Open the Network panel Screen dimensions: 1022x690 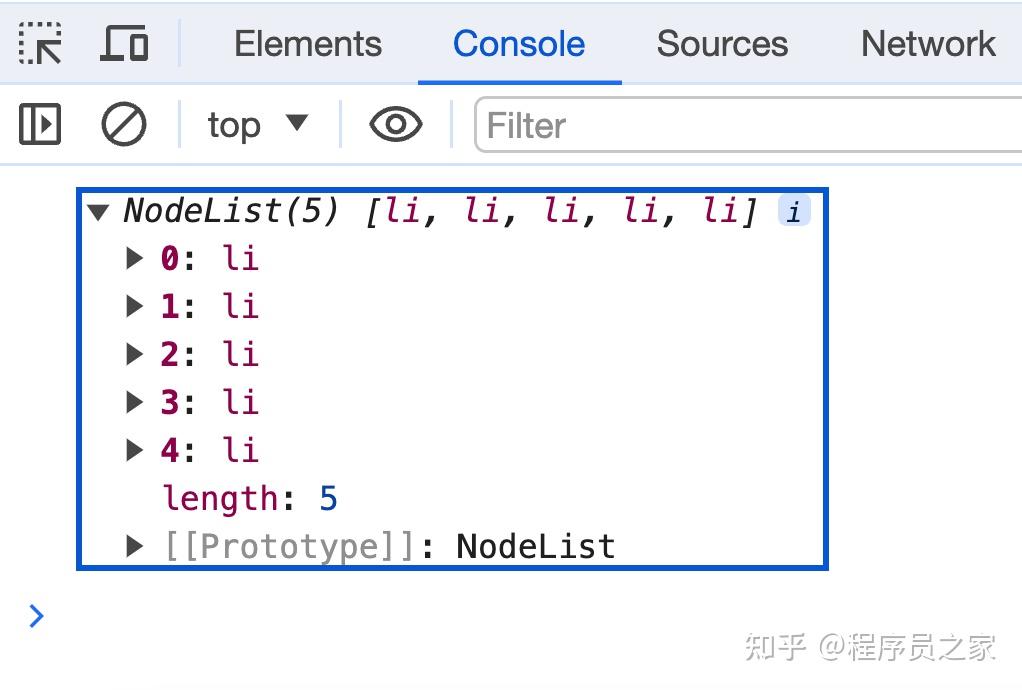(927, 43)
